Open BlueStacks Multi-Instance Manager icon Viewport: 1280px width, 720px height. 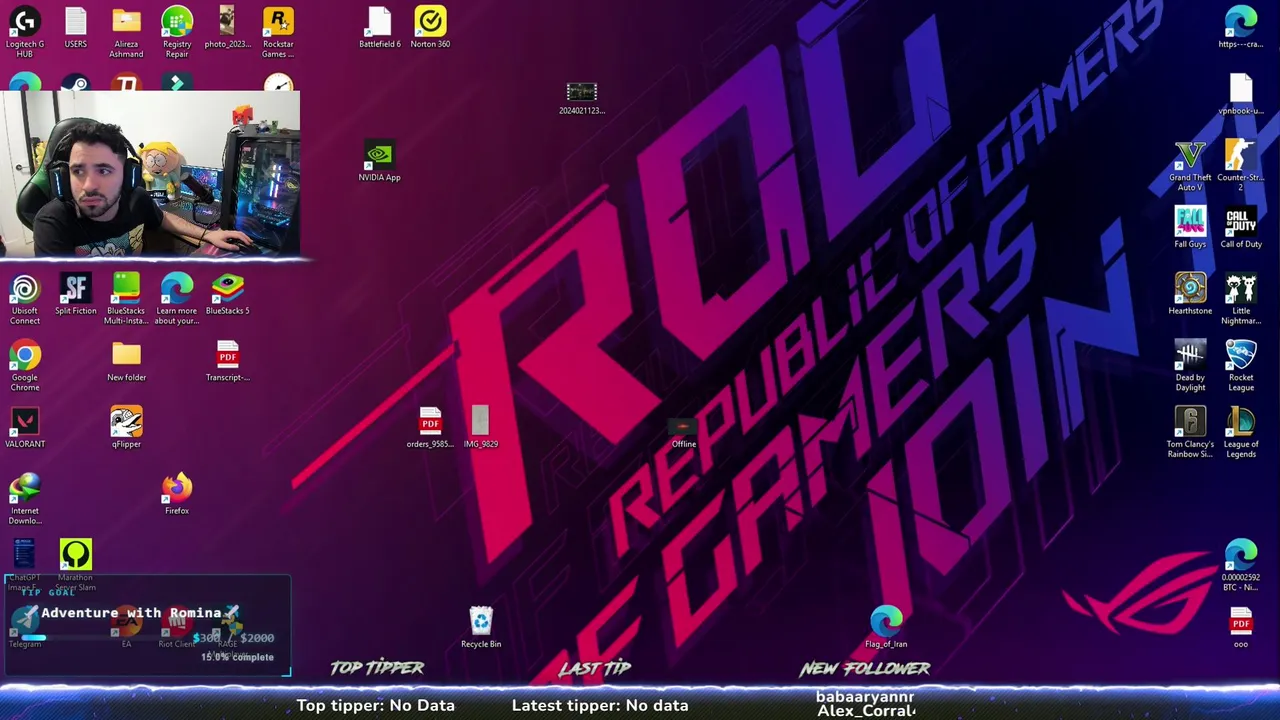[x=126, y=299]
